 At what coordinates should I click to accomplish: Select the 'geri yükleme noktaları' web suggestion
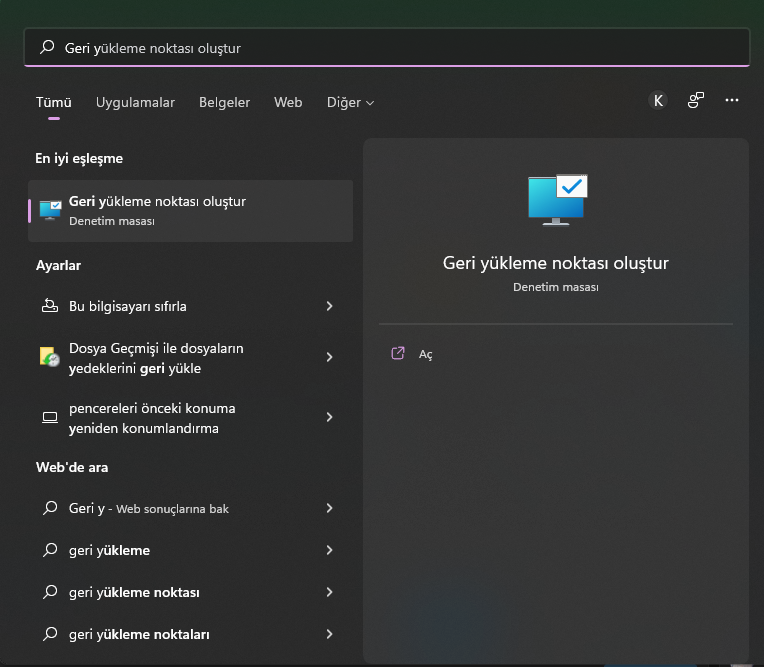coord(191,634)
